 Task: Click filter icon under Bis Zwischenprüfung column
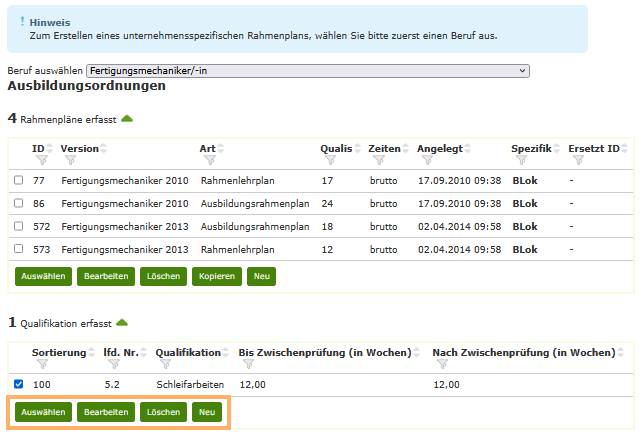pos(249,364)
